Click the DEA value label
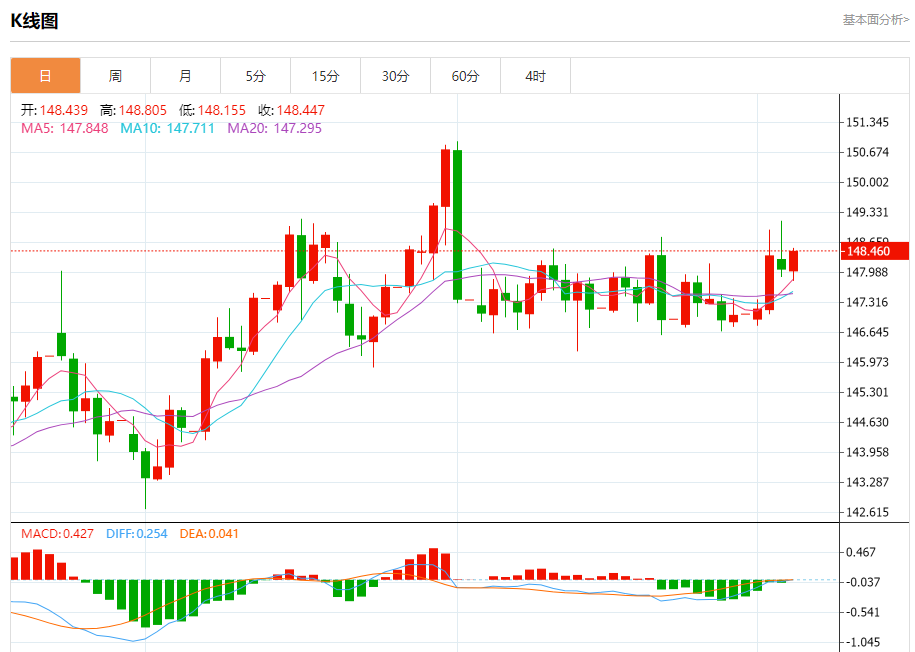Viewport: 915px width, 652px height. [209, 534]
